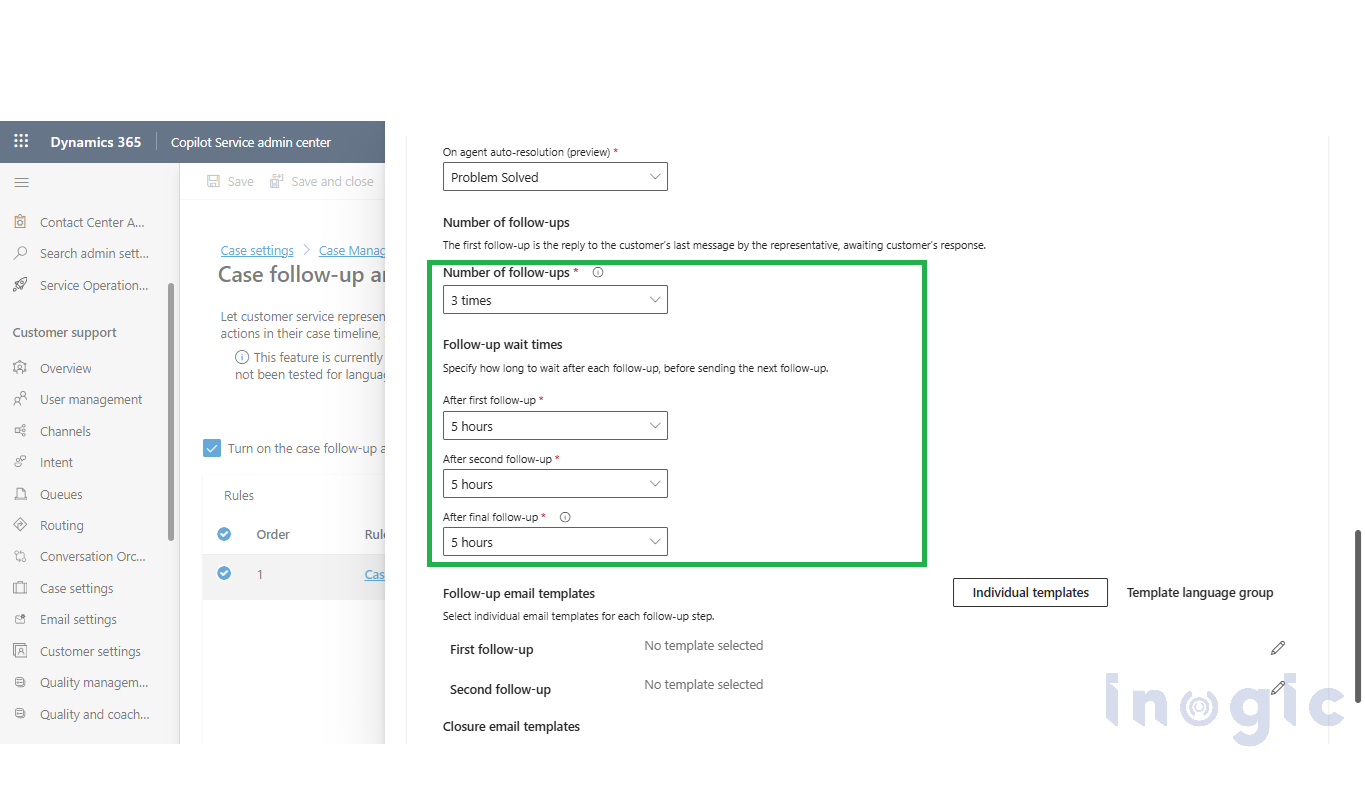Click the Channels sidebar icon

pyautogui.click(x=20, y=431)
